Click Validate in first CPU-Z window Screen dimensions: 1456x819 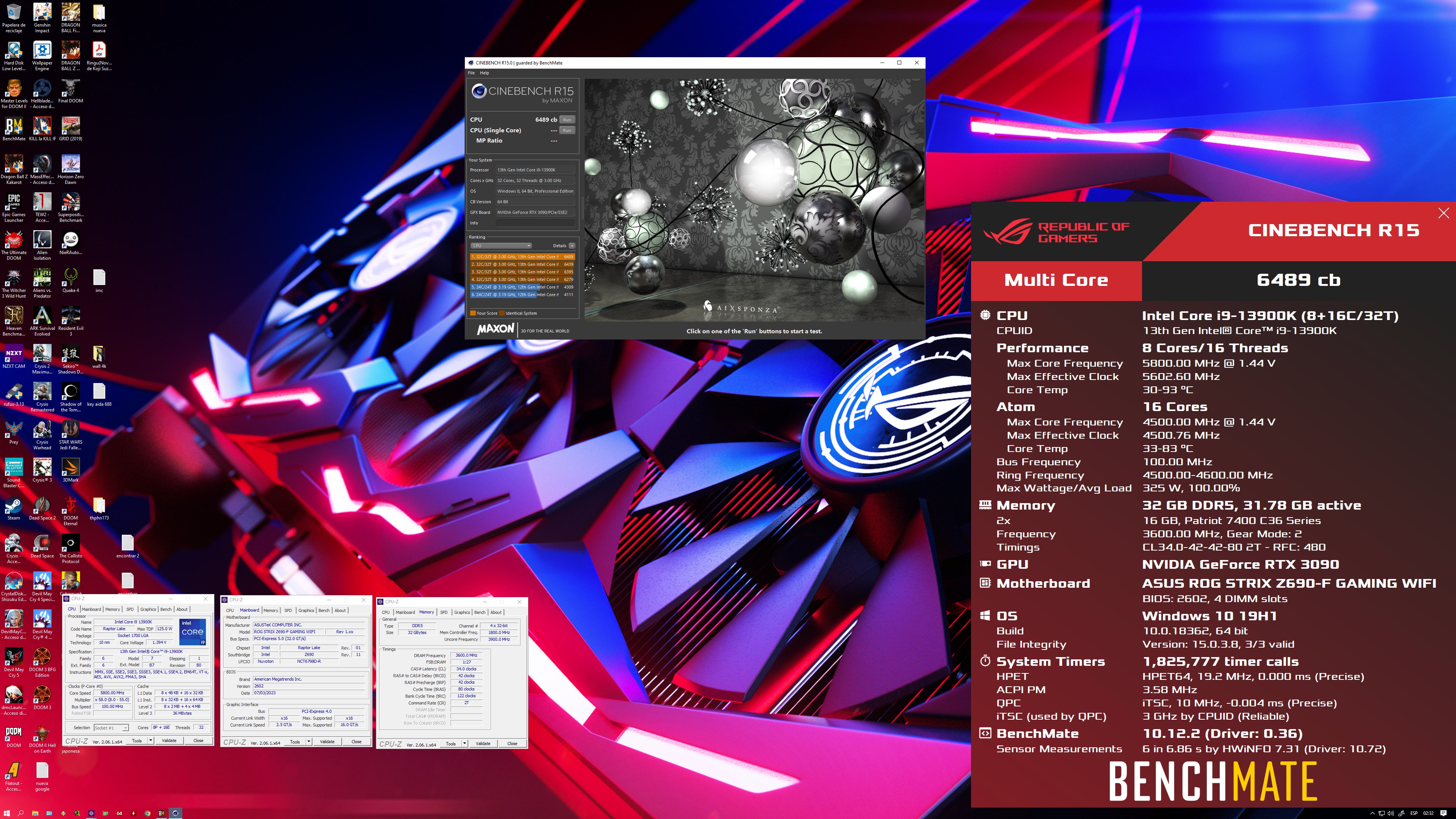coord(169,741)
